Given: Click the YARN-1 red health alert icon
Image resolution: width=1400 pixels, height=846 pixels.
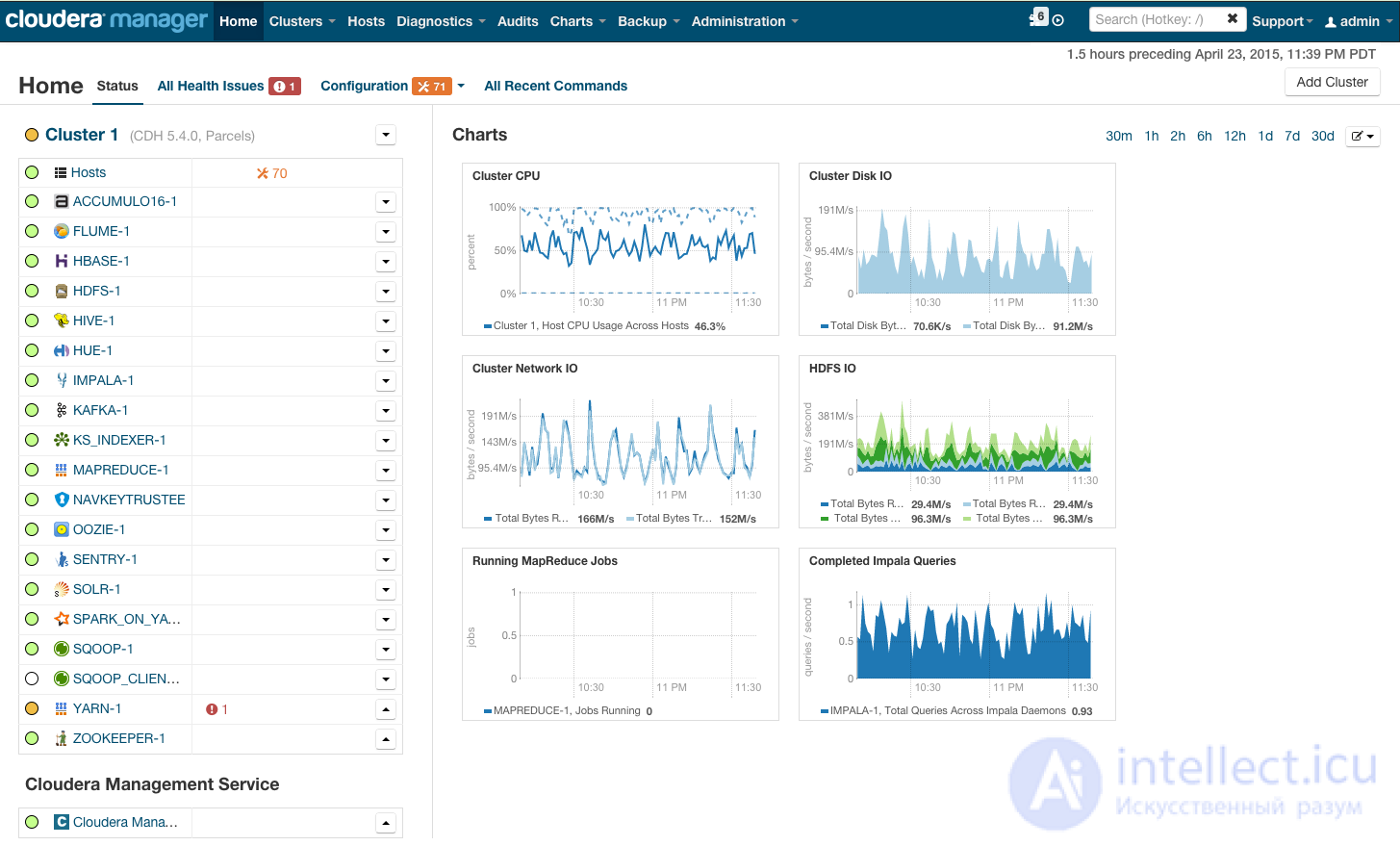Looking at the screenshot, I should [x=212, y=710].
